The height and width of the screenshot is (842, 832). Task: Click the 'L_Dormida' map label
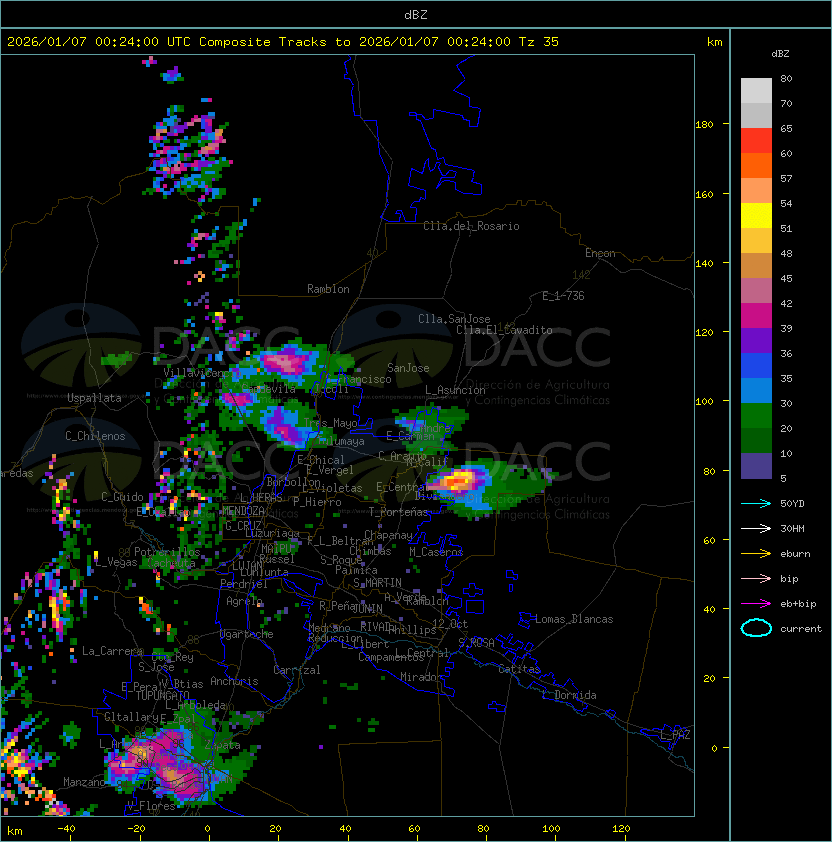[569, 695]
